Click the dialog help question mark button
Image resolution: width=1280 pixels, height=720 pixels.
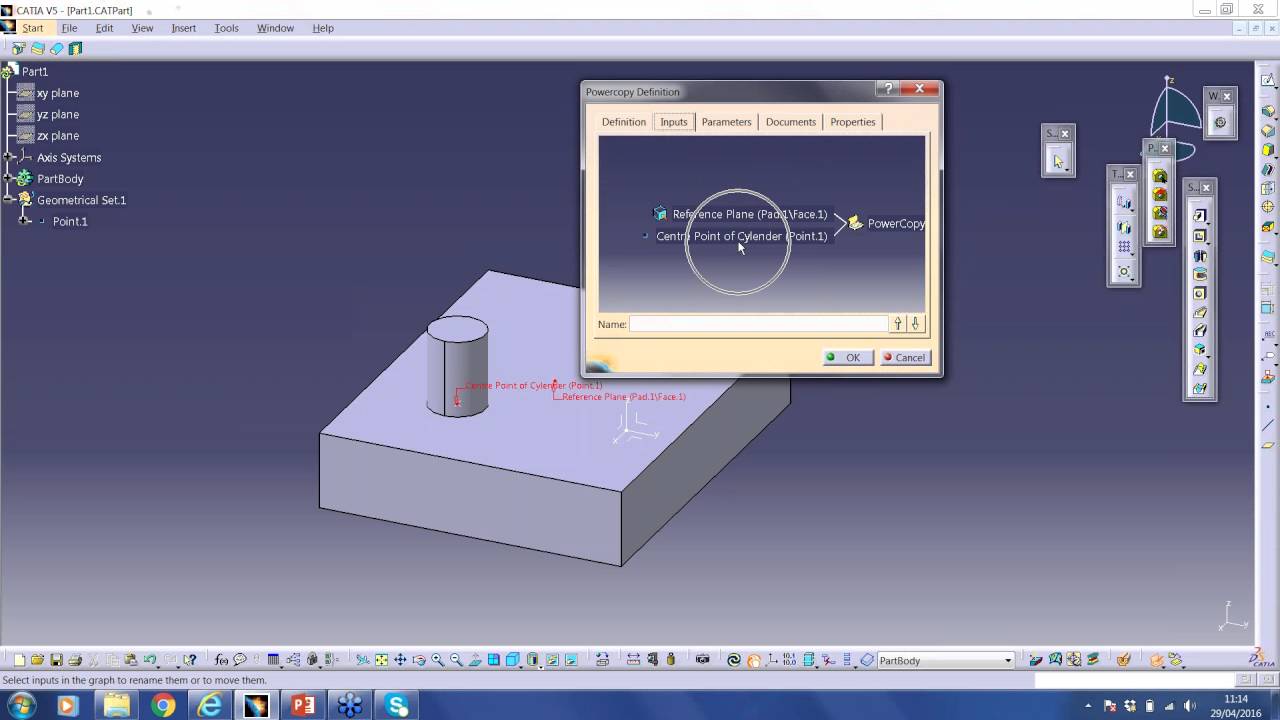pyautogui.click(x=887, y=89)
